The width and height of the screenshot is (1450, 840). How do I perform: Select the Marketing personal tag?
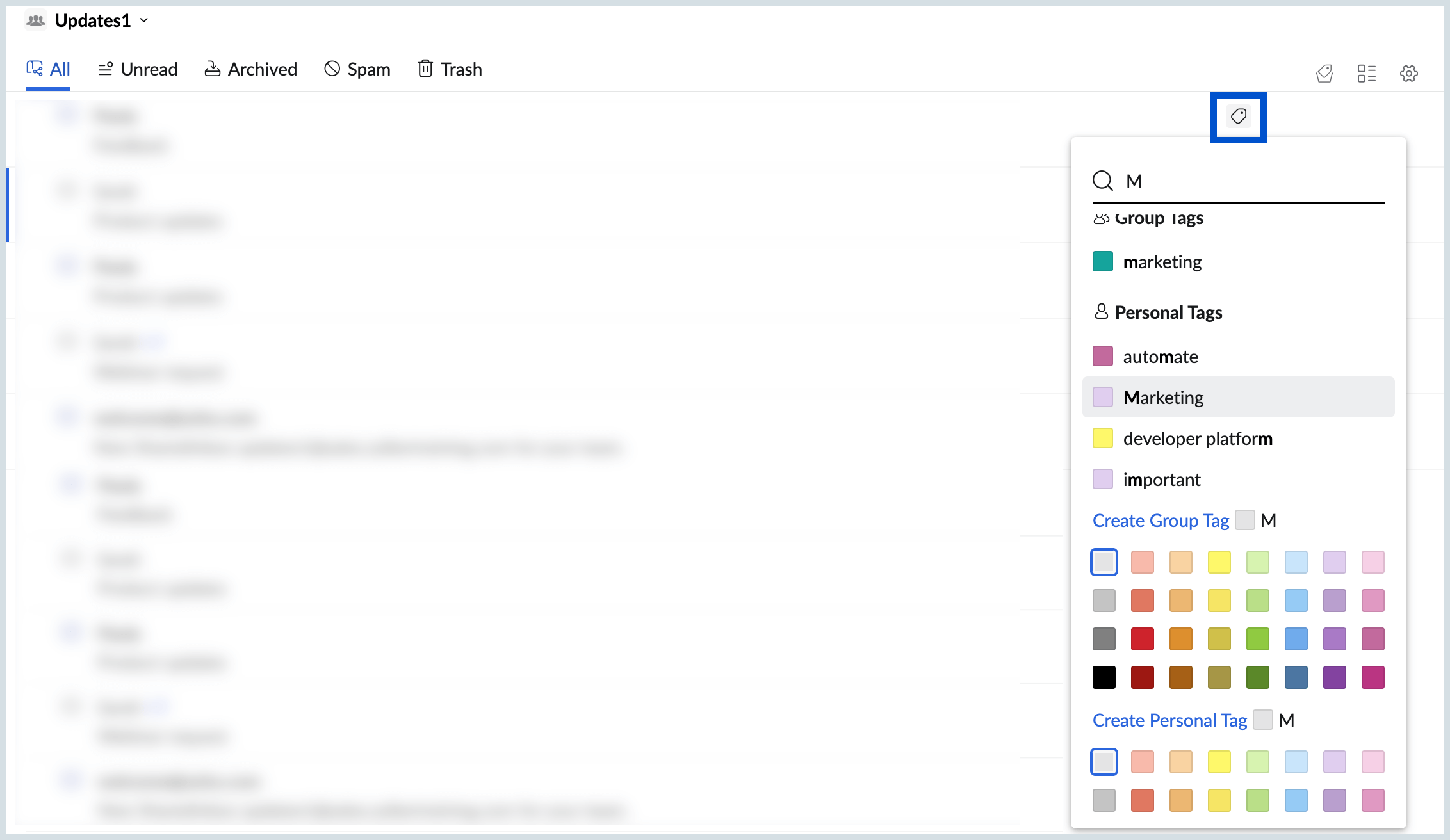[x=1238, y=398]
